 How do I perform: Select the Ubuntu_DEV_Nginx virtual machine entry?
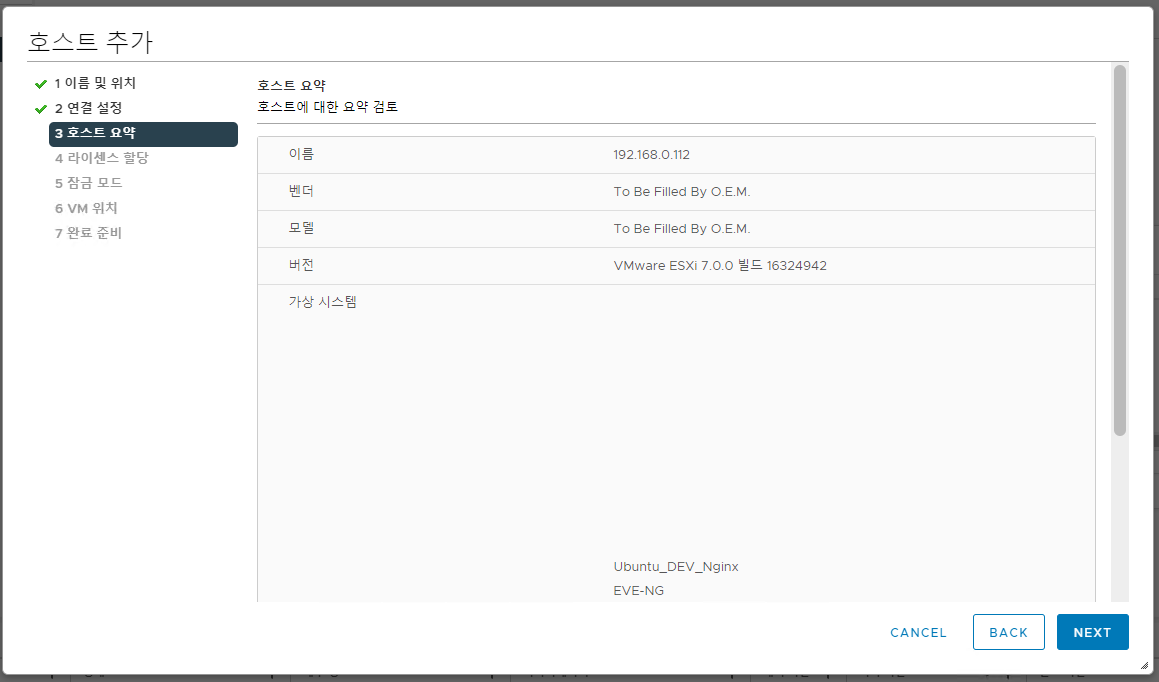[x=676, y=567]
